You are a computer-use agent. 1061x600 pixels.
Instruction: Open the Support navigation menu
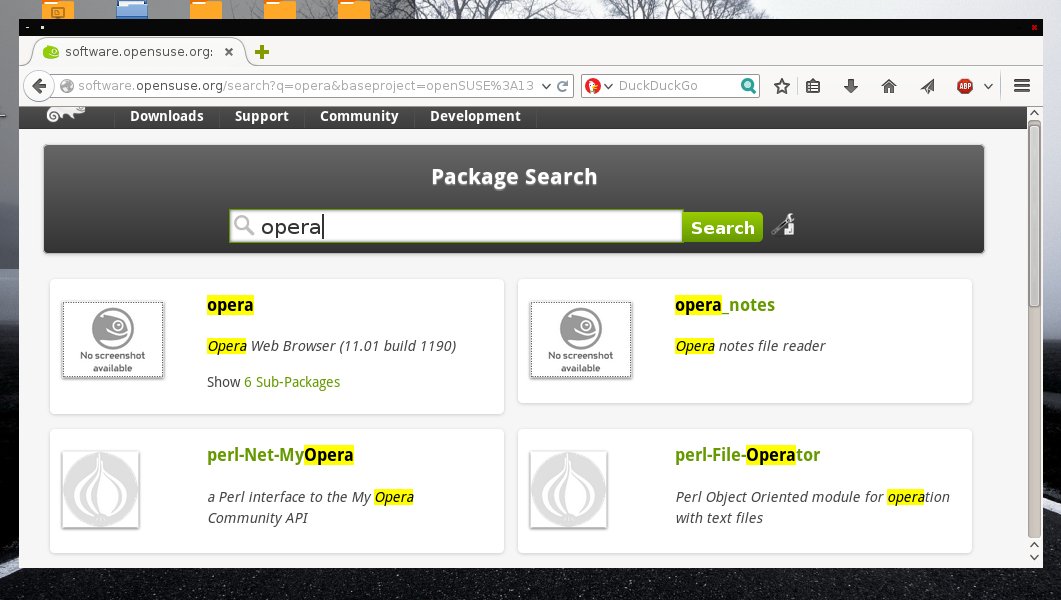tap(262, 116)
